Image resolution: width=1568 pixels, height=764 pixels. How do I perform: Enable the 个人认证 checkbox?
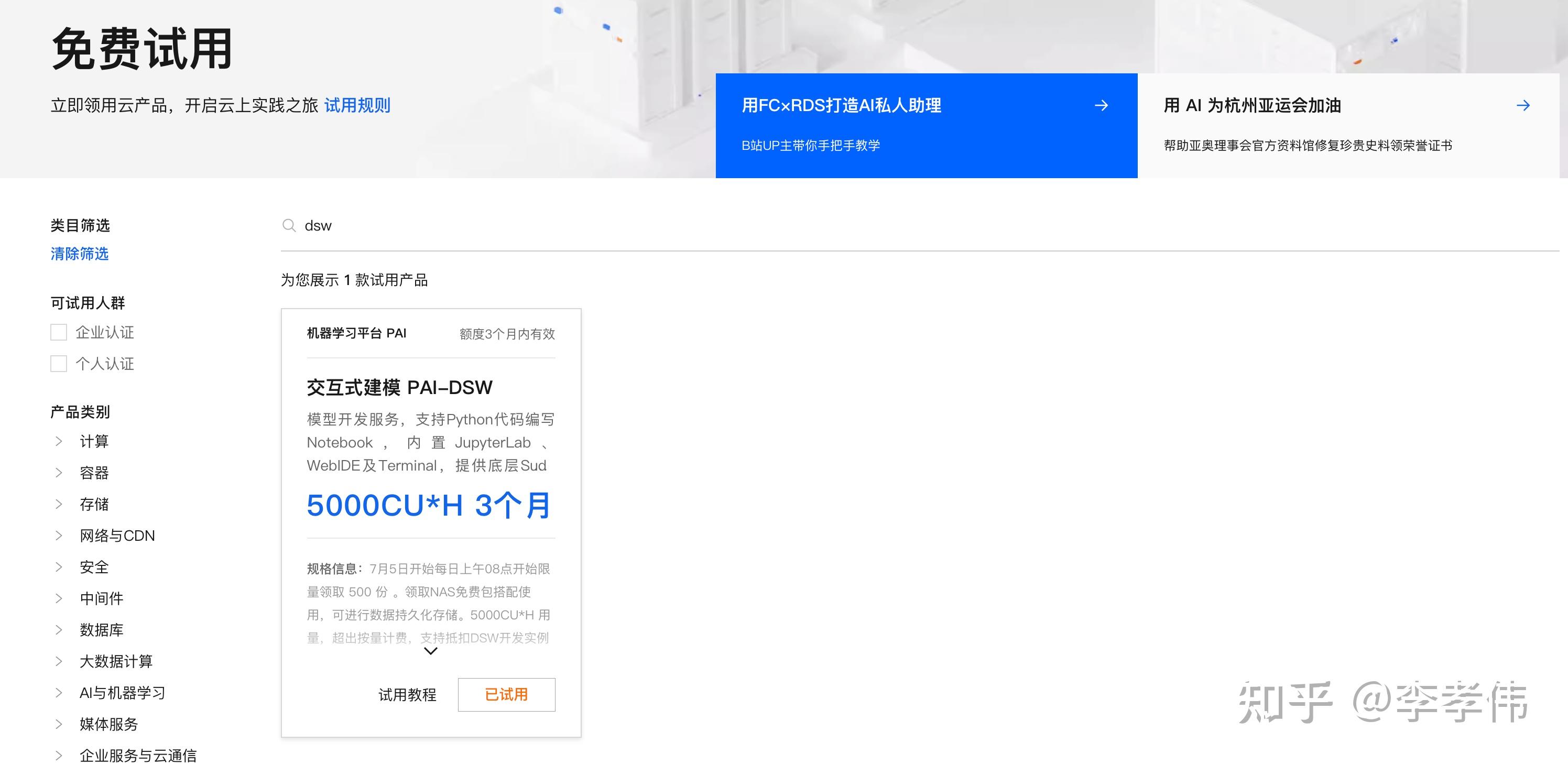[59, 364]
